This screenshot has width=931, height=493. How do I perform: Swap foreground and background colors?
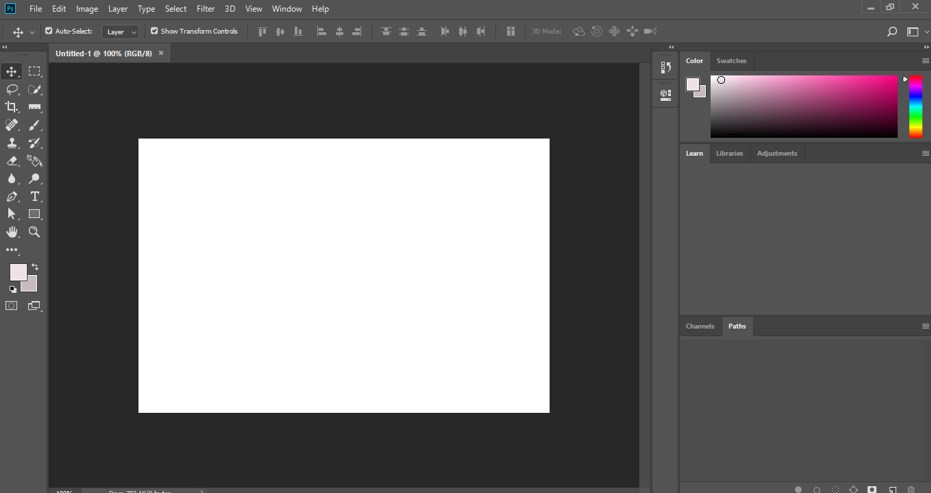click(x=35, y=266)
